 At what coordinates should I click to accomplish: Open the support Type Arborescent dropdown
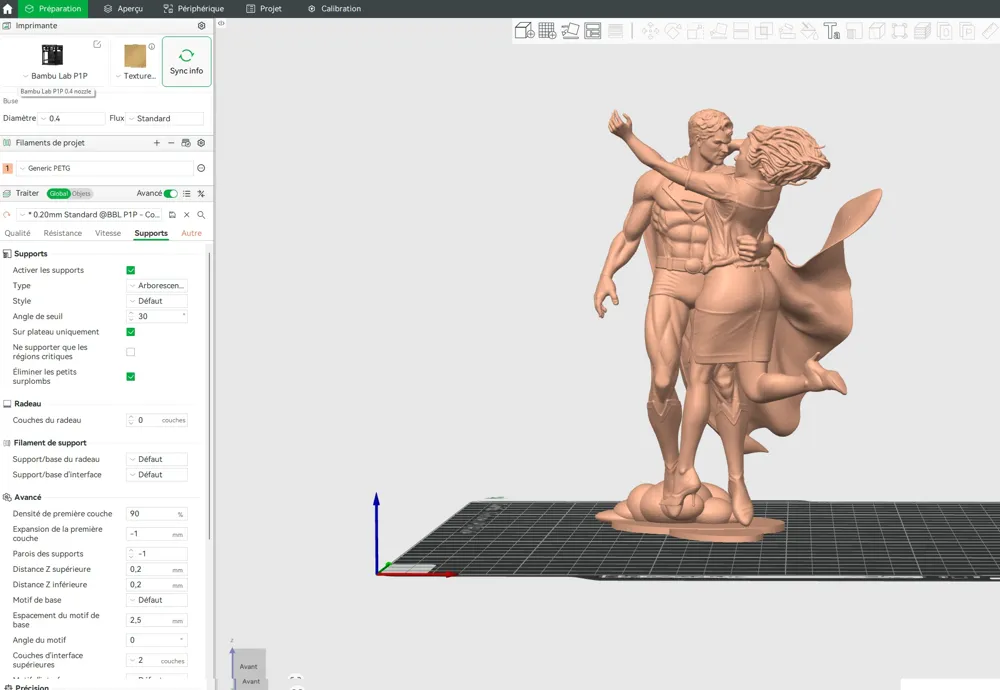tap(157, 286)
